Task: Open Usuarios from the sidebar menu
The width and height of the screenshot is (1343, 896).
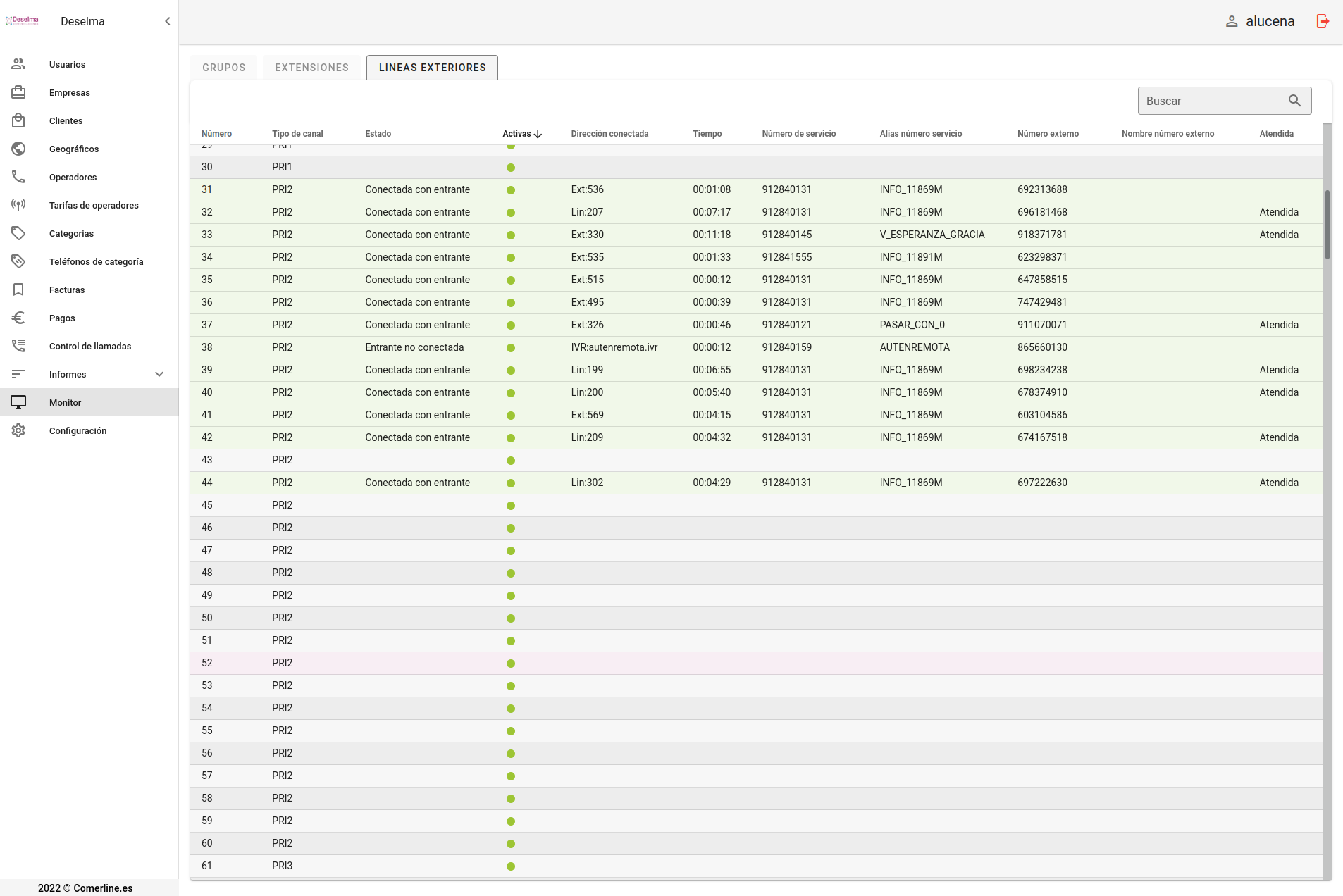Action: pyautogui.click(x=89, y=64)
